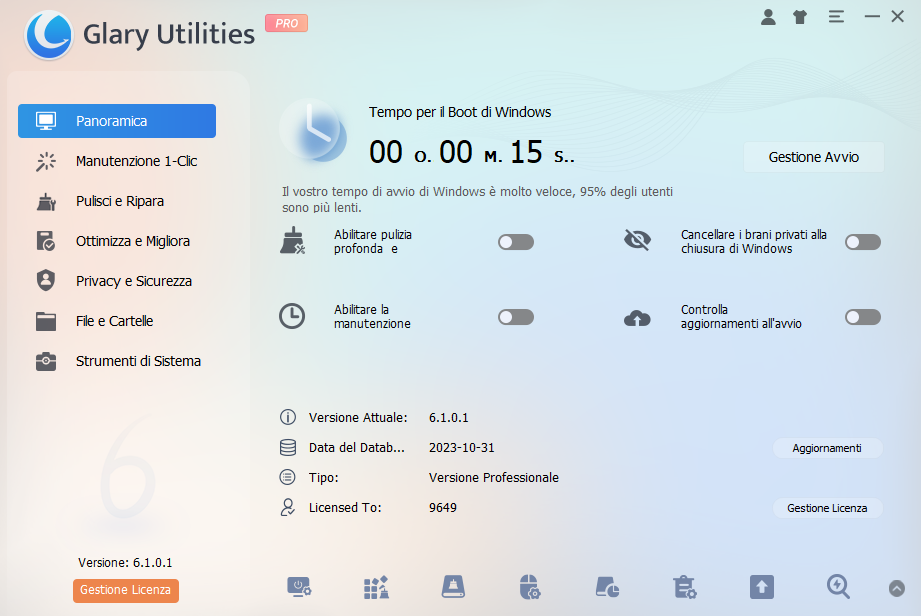Click the Privacy e Sicurezza shield icon
The height and width of the screenshot is (616, 921).
(46, 281)
